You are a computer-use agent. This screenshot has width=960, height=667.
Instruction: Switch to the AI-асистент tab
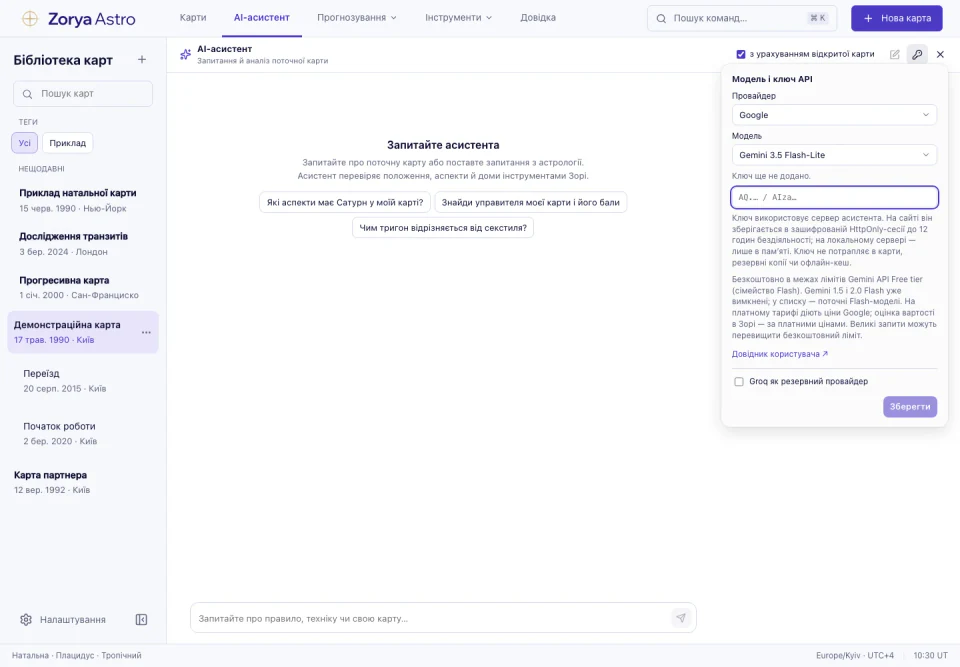pos(261,18)
